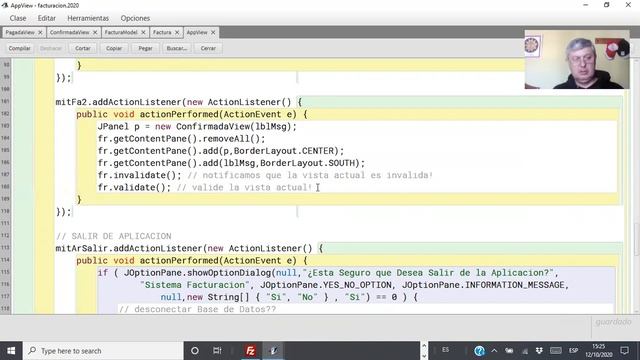
Task: Click the Copiar button
Action: (x=114, y=48)
